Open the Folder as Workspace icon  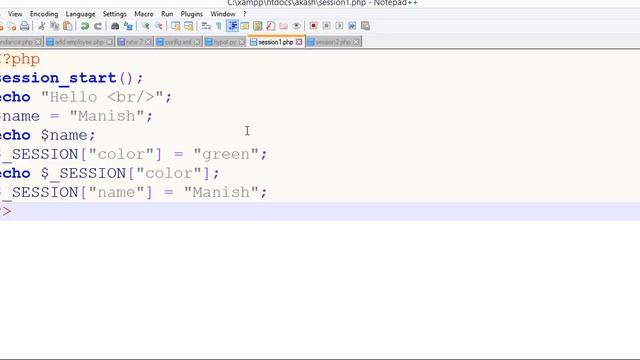[x=283, y=26]
